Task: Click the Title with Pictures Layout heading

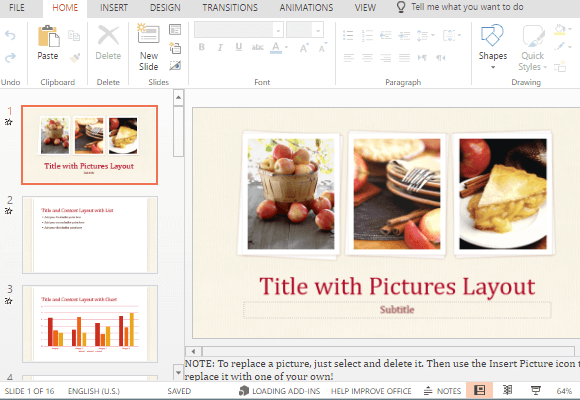Action: (x=397, y=286)
